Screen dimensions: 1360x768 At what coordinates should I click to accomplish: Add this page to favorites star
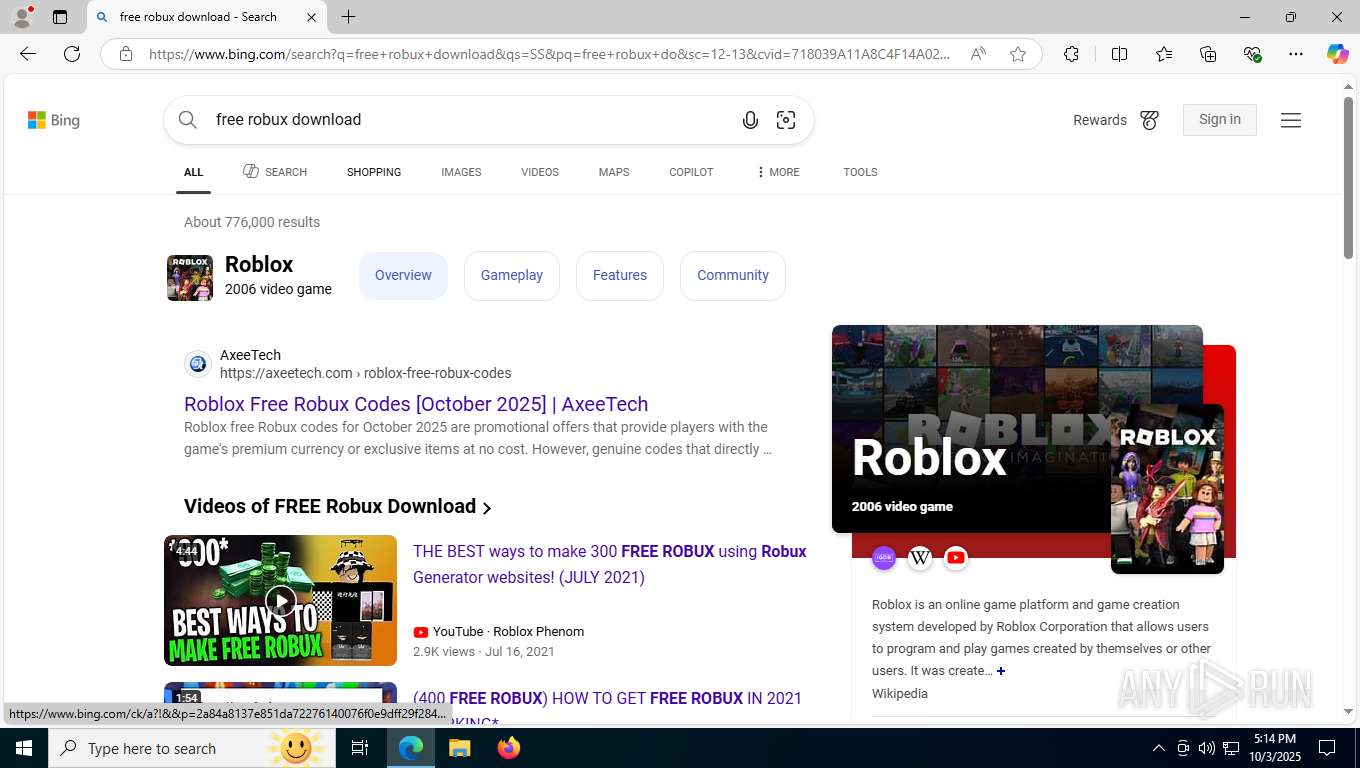pos(1018,54)
